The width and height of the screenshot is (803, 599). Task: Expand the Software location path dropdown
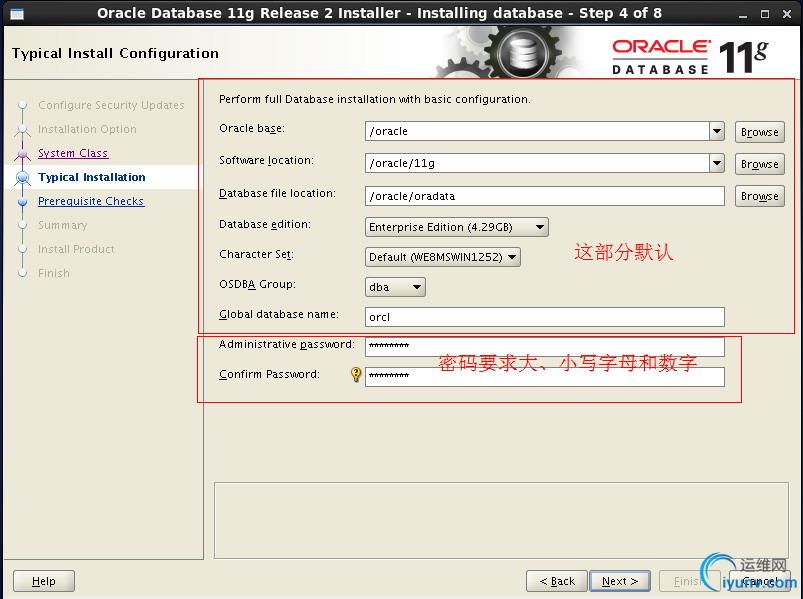pyautogui.click(x=717, y=163)
